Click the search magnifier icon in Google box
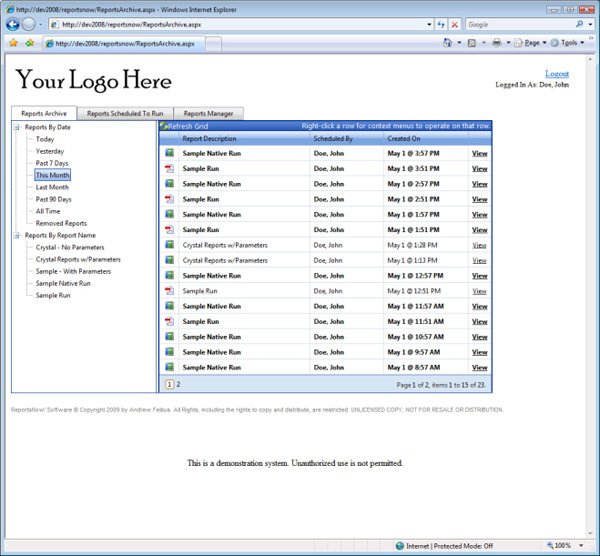 [x=579, y=24]
